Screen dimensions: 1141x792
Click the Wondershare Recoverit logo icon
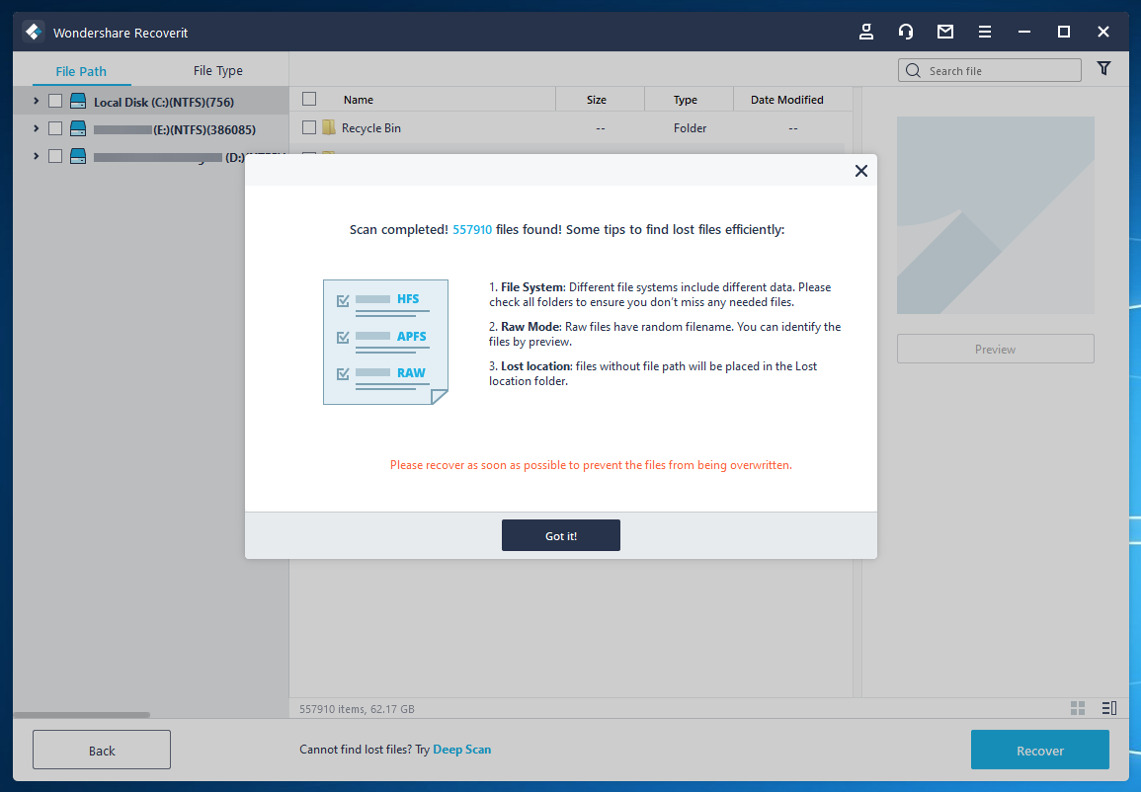point(33,32)
